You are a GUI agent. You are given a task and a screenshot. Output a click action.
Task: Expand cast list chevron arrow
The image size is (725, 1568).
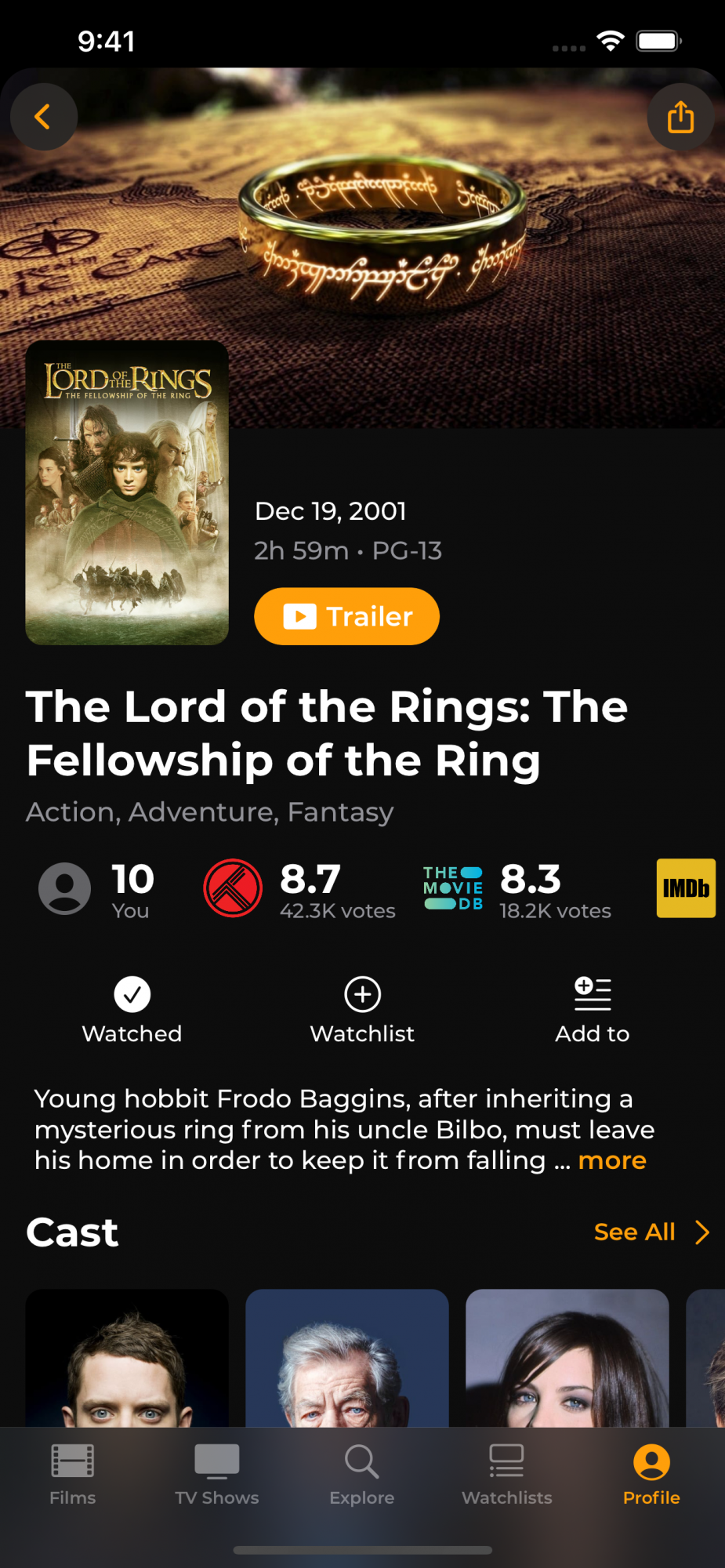[702, 1232]
